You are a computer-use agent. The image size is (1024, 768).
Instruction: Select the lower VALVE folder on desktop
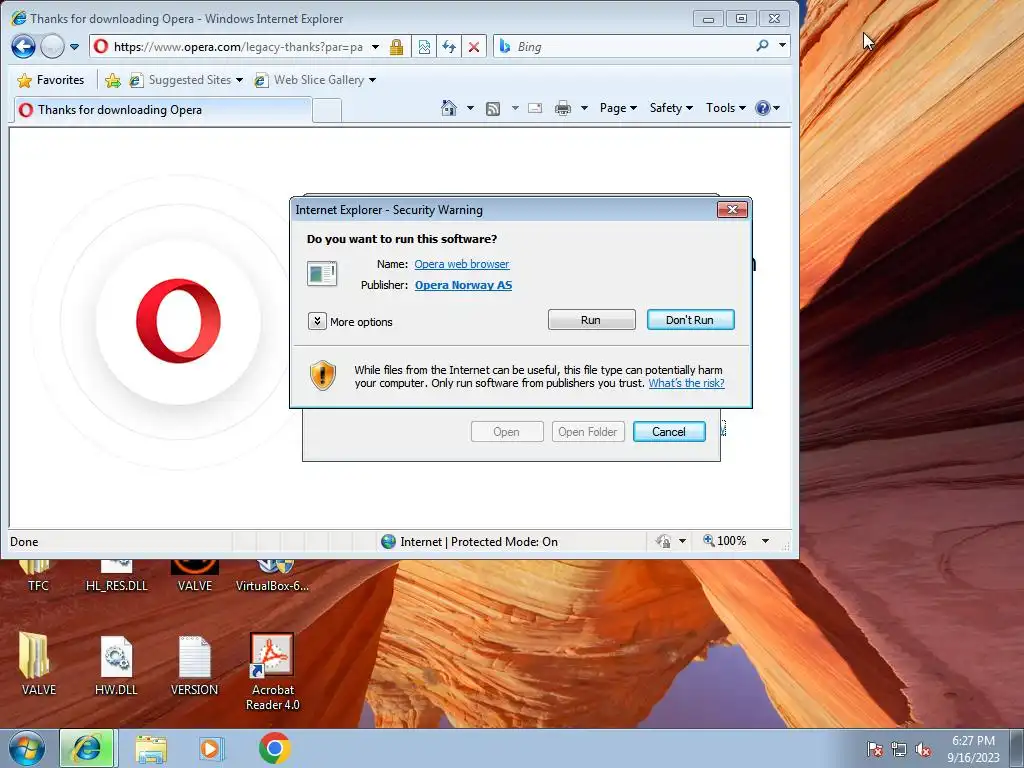coord(38,664)
